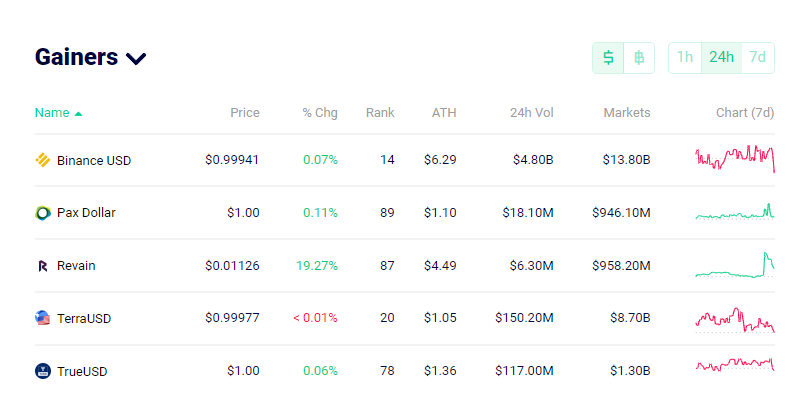This screenshot has width=811, height=412.
Task: Click the TerraUSD coin icon
Action: (x=42, y=318)
